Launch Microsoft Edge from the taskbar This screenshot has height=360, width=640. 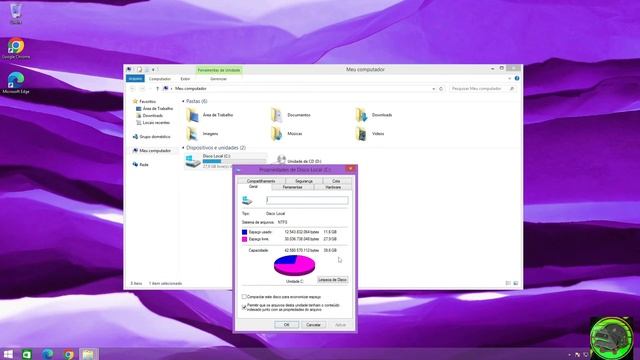pos(47,354)
